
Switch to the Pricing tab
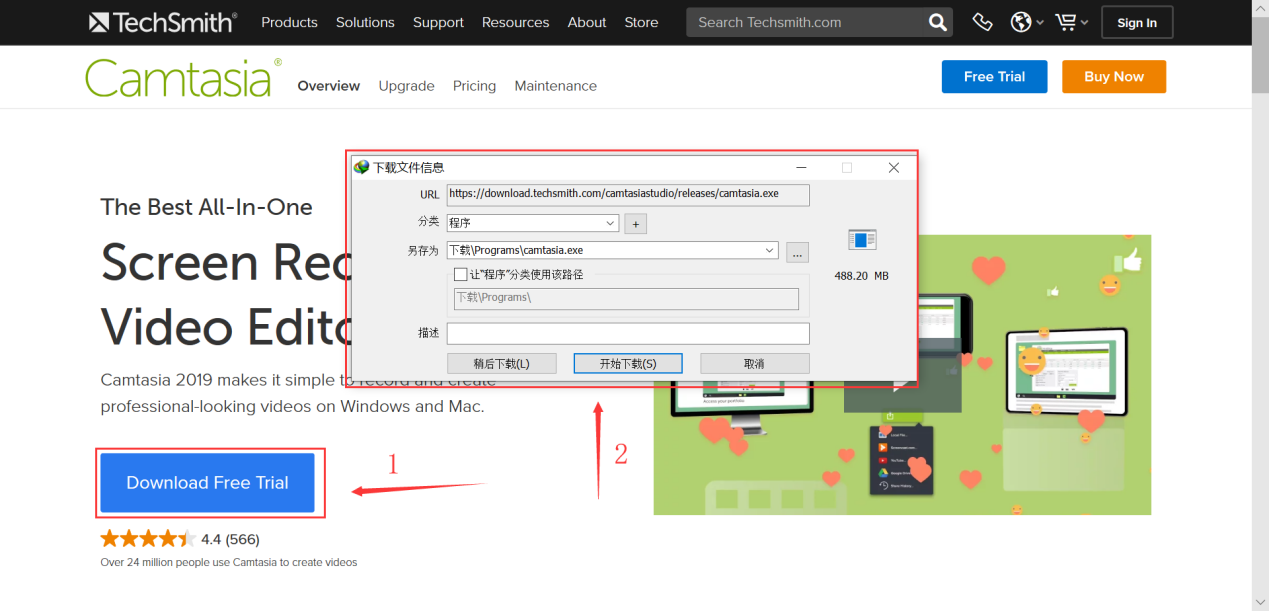pyautogui.click(x=474, y=86)
